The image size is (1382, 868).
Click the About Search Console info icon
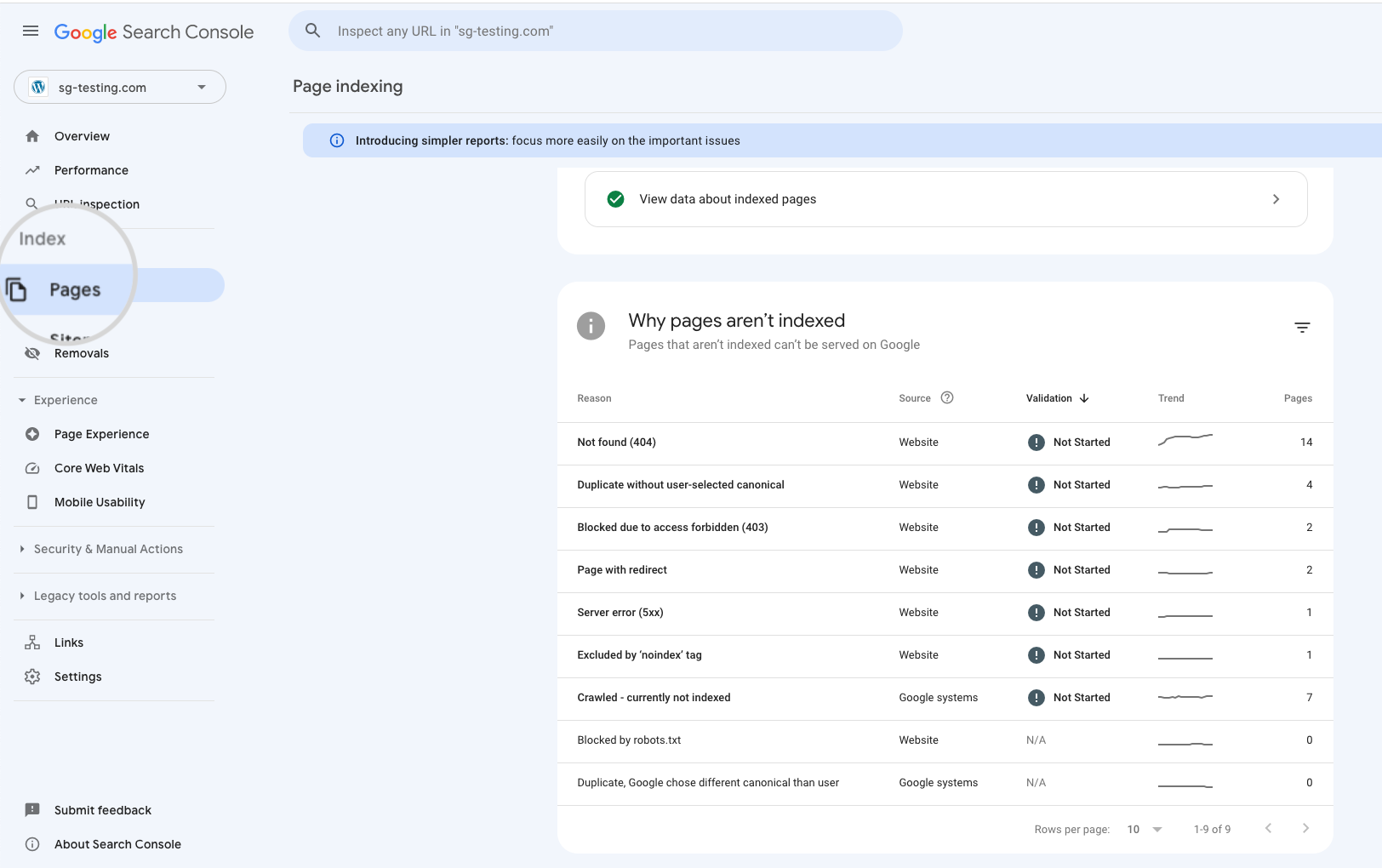pos(32,844)
